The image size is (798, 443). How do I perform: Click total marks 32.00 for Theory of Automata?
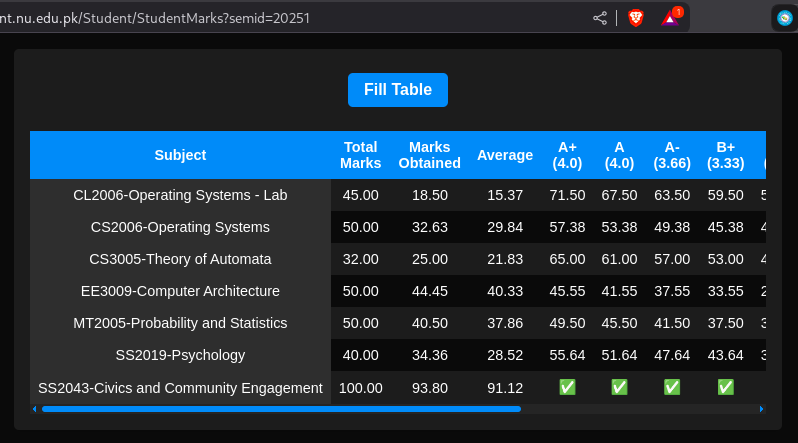click(x=360, y=259)
